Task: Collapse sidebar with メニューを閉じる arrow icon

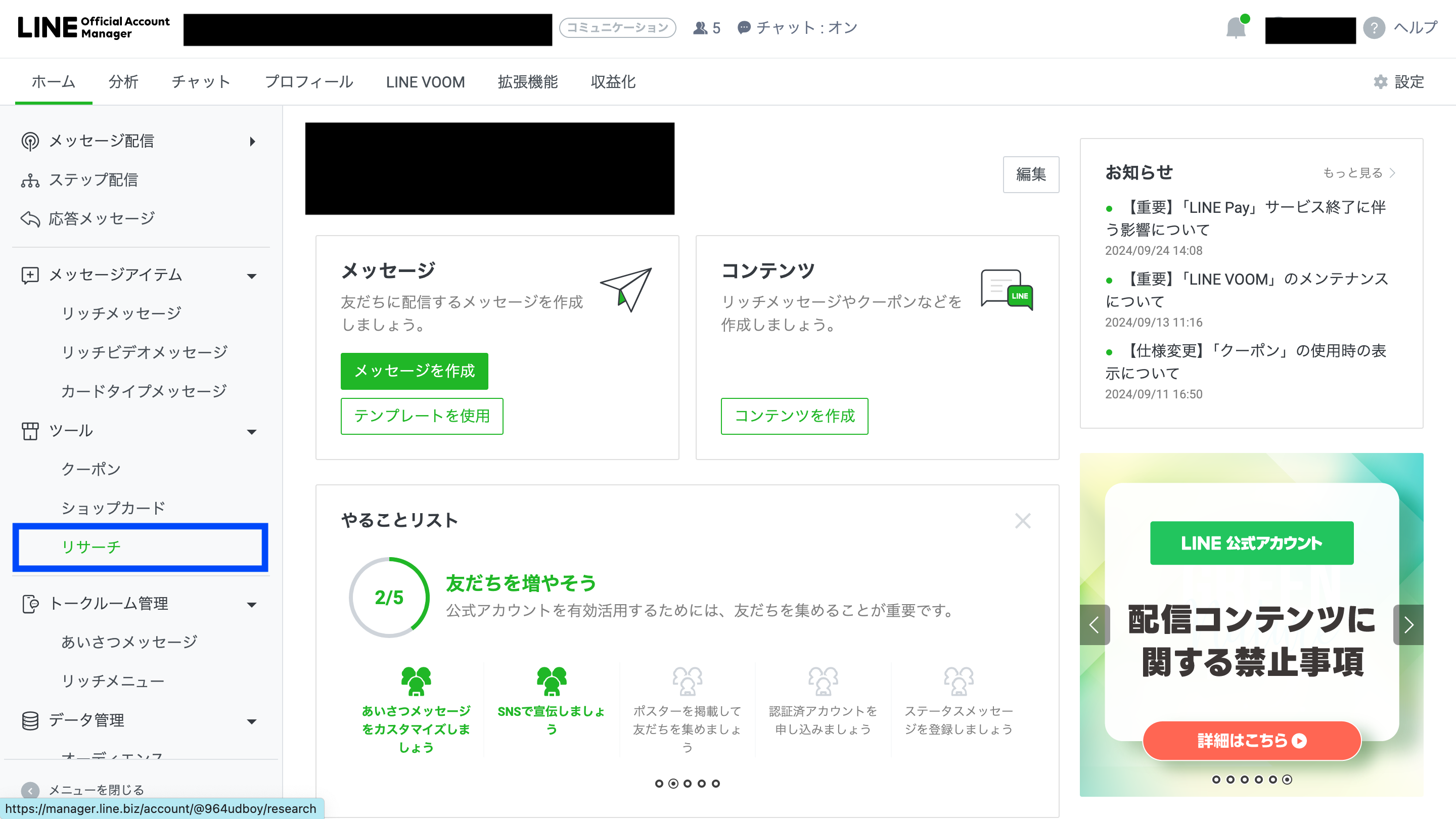Action: coord(30,790)
